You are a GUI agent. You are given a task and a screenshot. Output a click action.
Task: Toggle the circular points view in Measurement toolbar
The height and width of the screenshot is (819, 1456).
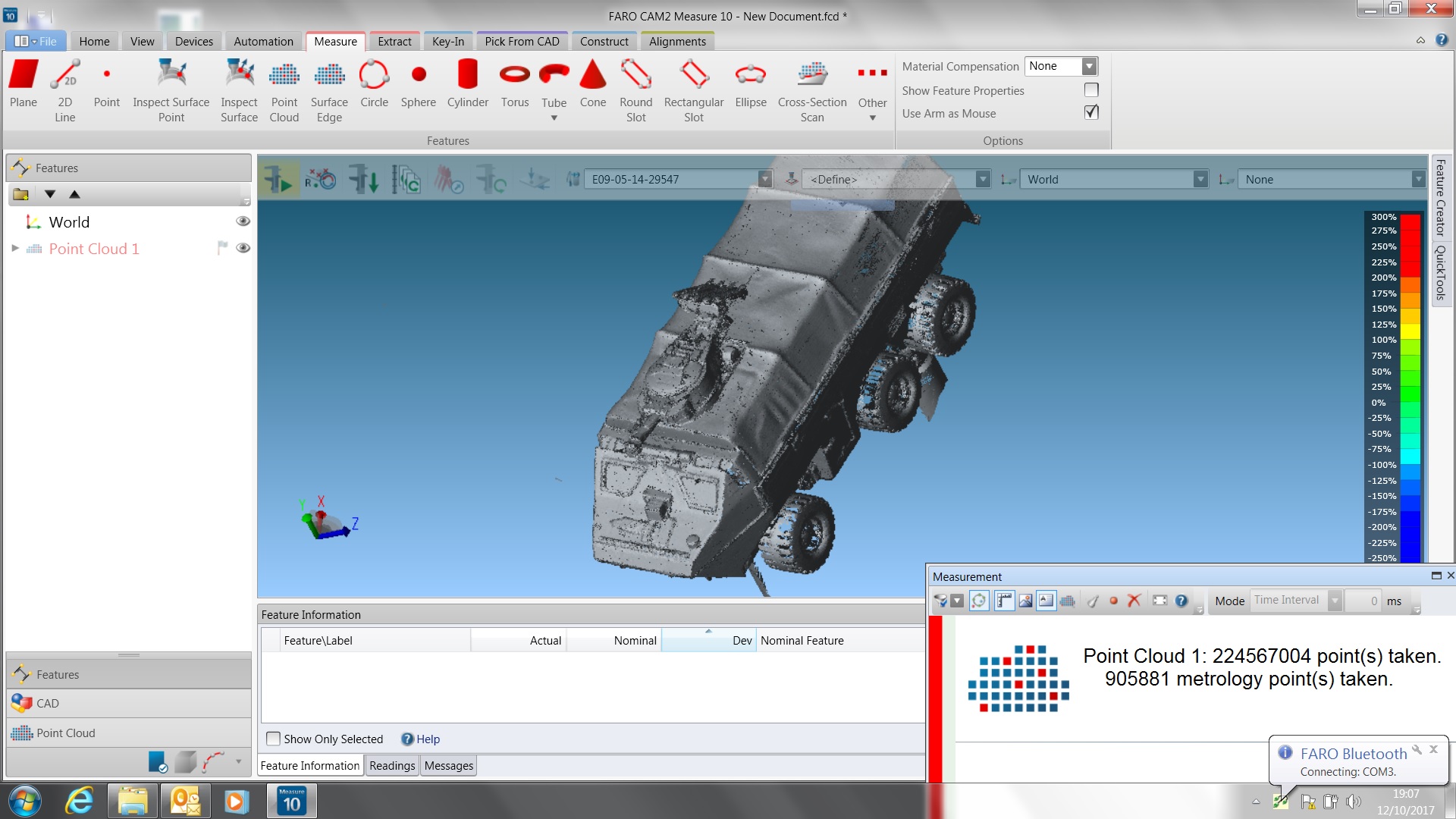979,601
